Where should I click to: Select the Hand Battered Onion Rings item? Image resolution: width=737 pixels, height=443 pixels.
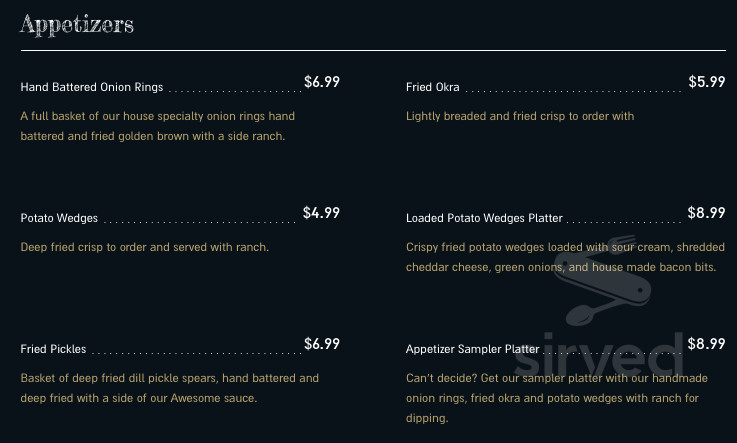tap(92, 87)
